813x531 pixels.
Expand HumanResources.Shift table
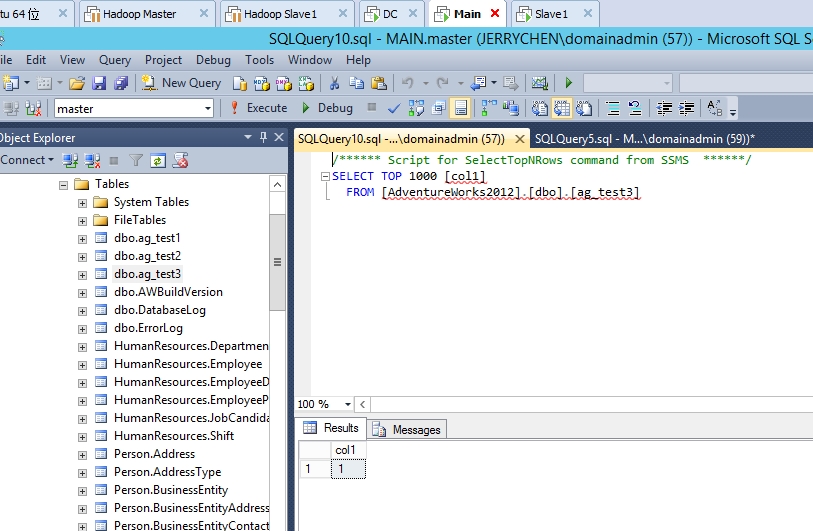(x=82, y=437)
